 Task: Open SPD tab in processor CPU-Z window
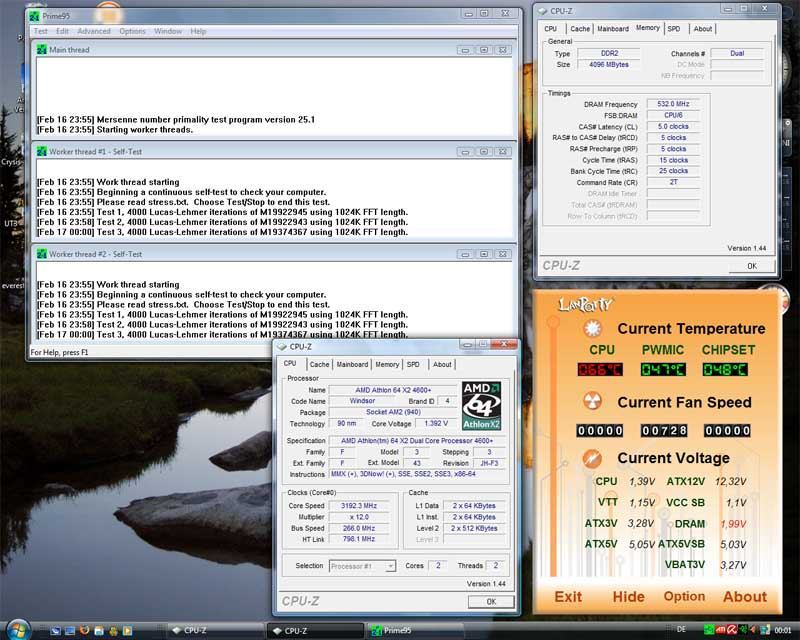(x=413, y=364)
